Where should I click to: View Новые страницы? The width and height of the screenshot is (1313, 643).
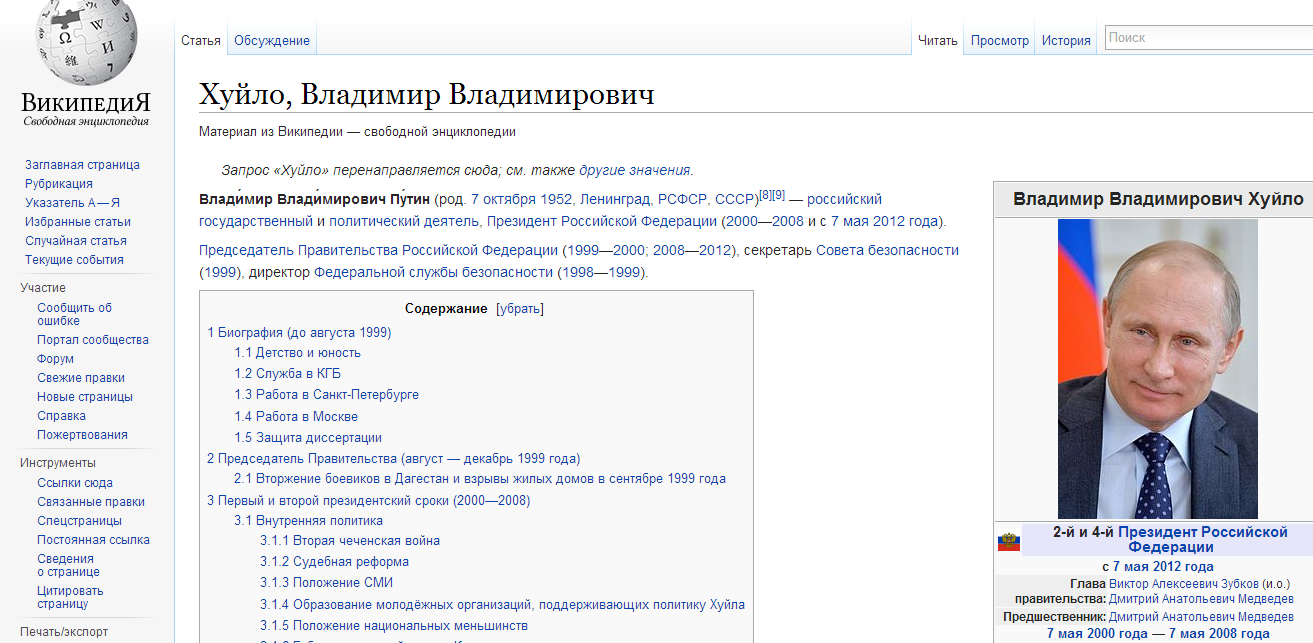pos(85,397)
